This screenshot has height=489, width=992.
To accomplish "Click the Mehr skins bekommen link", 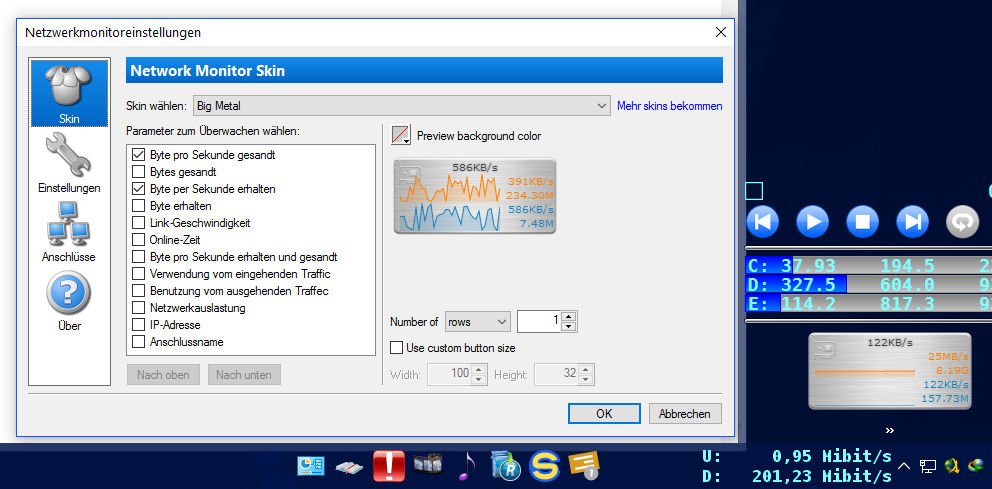I will 669,106.
